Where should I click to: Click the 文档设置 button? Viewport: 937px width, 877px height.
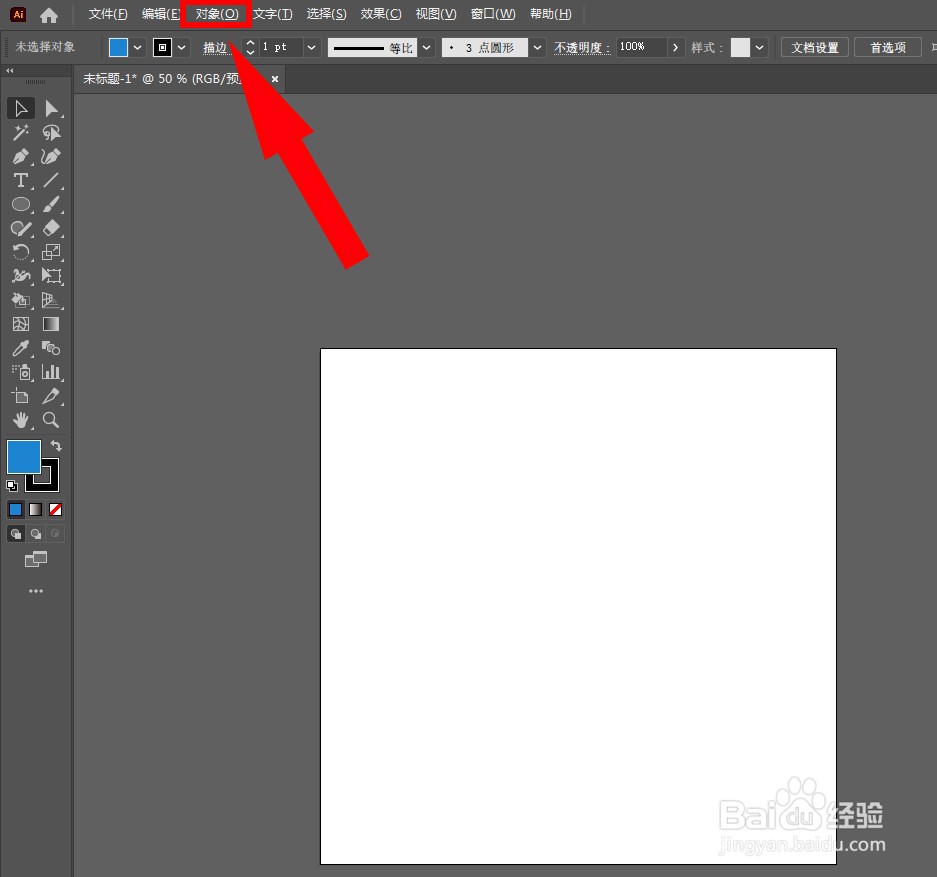tap(815, 47)
